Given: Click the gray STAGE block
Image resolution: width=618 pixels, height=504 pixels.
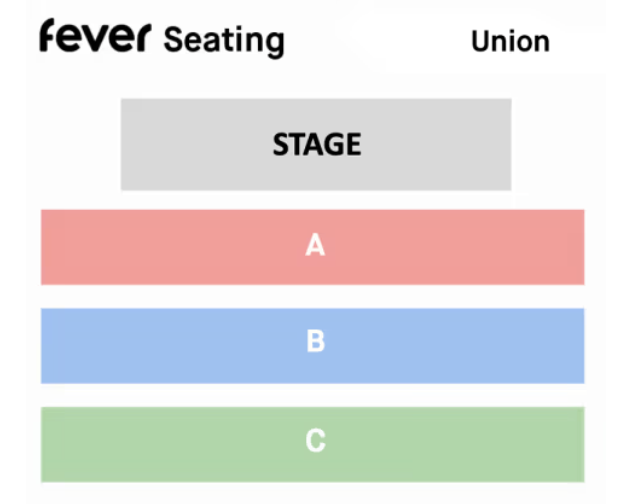Looking at the screenshot, I should [316, 144].
